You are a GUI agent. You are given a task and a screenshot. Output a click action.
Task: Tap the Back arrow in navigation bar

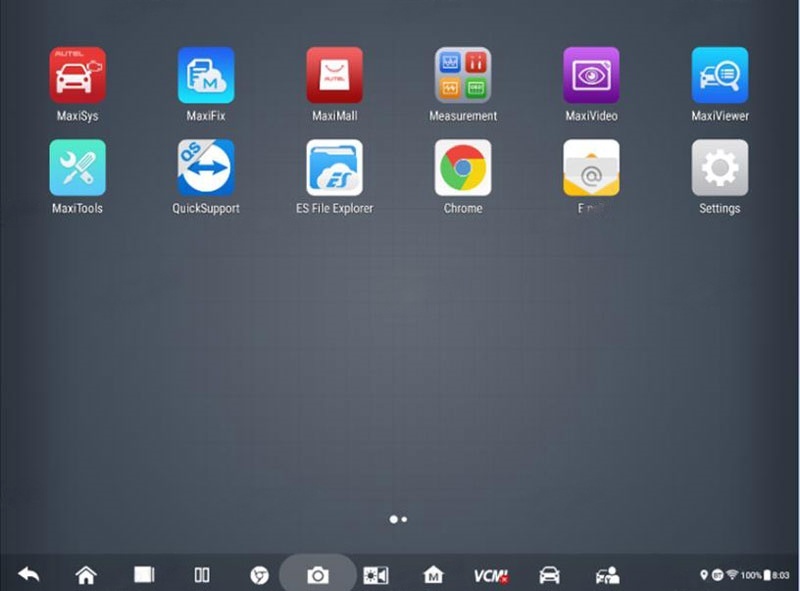tap(29, 575)
